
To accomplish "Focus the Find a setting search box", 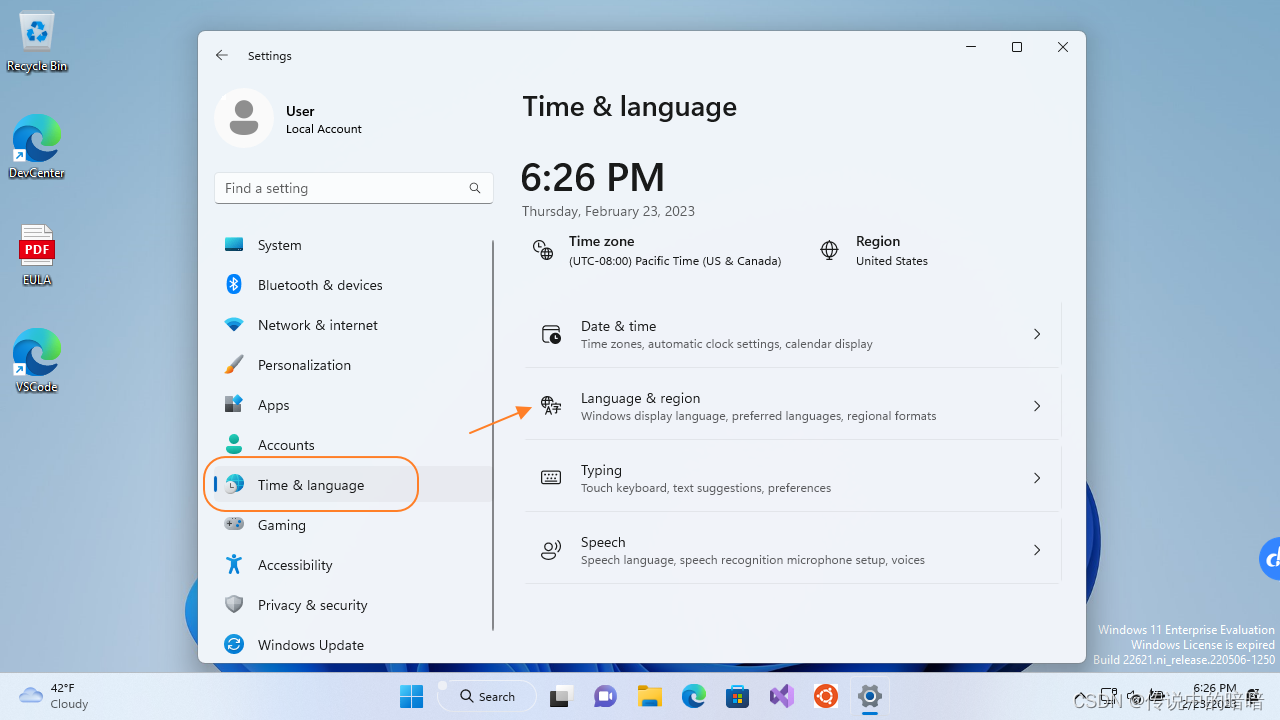I will click(354, 188).
